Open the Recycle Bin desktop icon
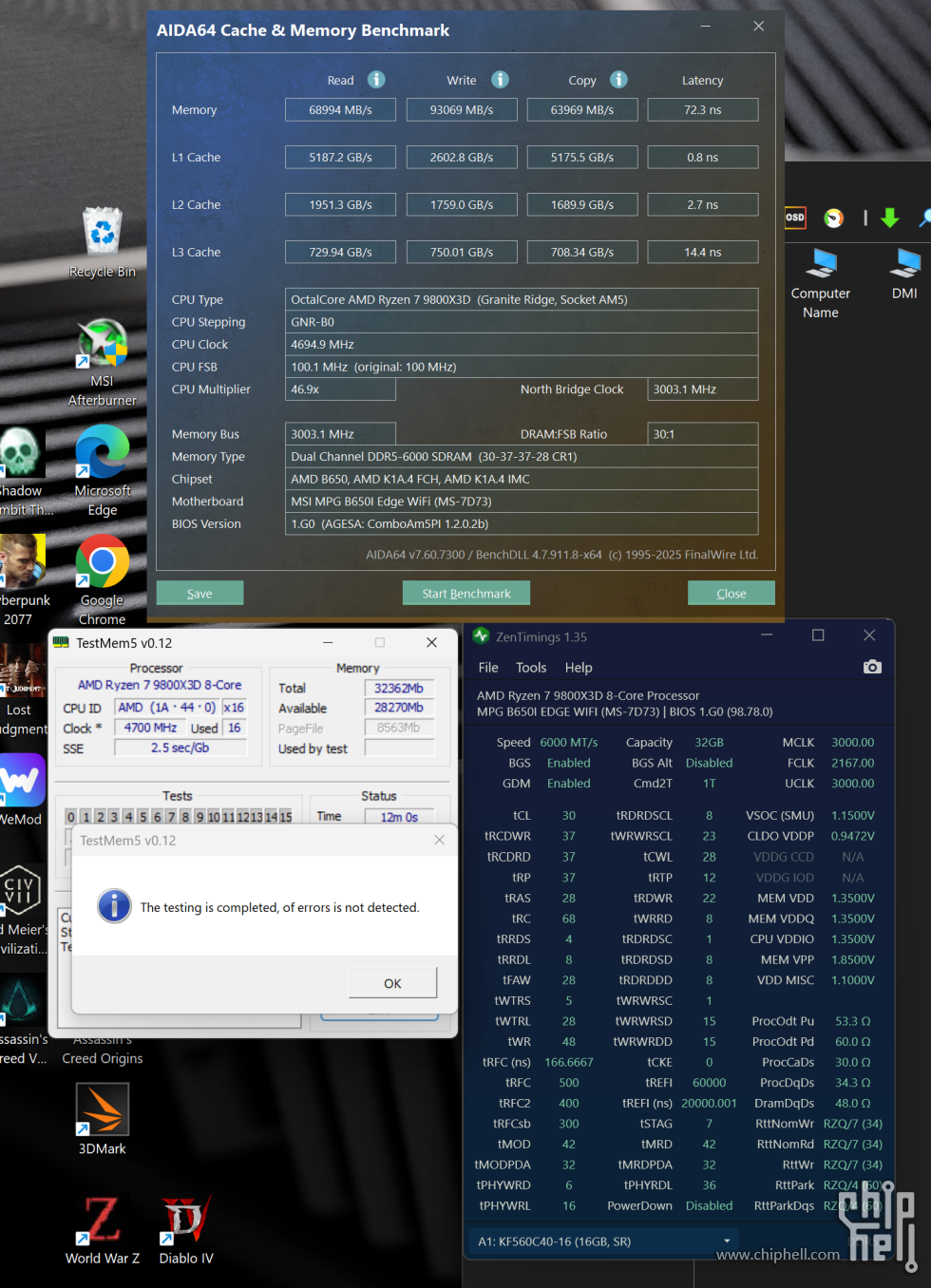Screen dimensions: 931x1288 pyautogui.click(x=103, y=231)
